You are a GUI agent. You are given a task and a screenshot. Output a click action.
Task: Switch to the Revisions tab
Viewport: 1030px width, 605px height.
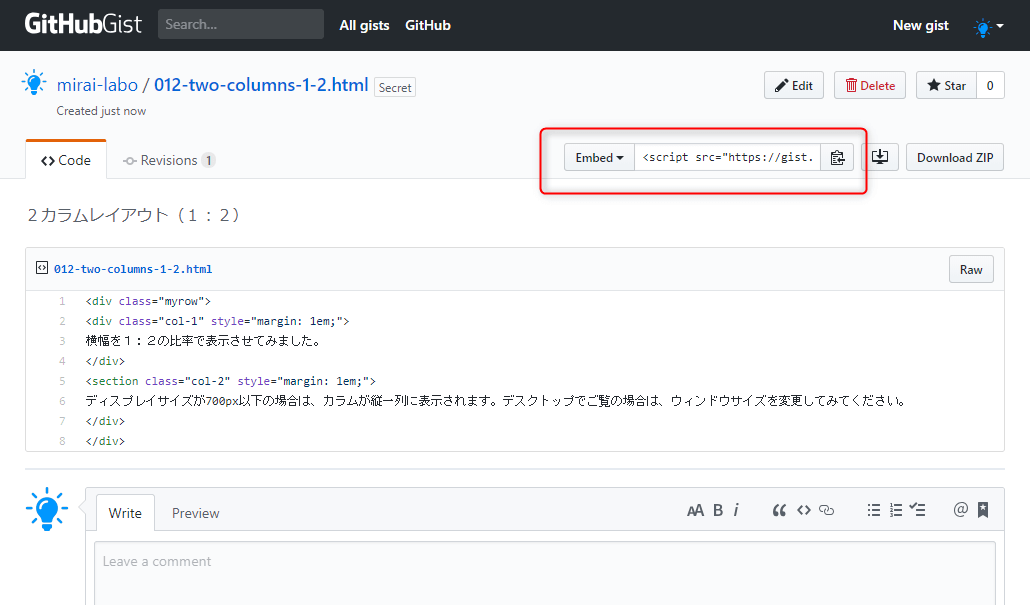167,160
